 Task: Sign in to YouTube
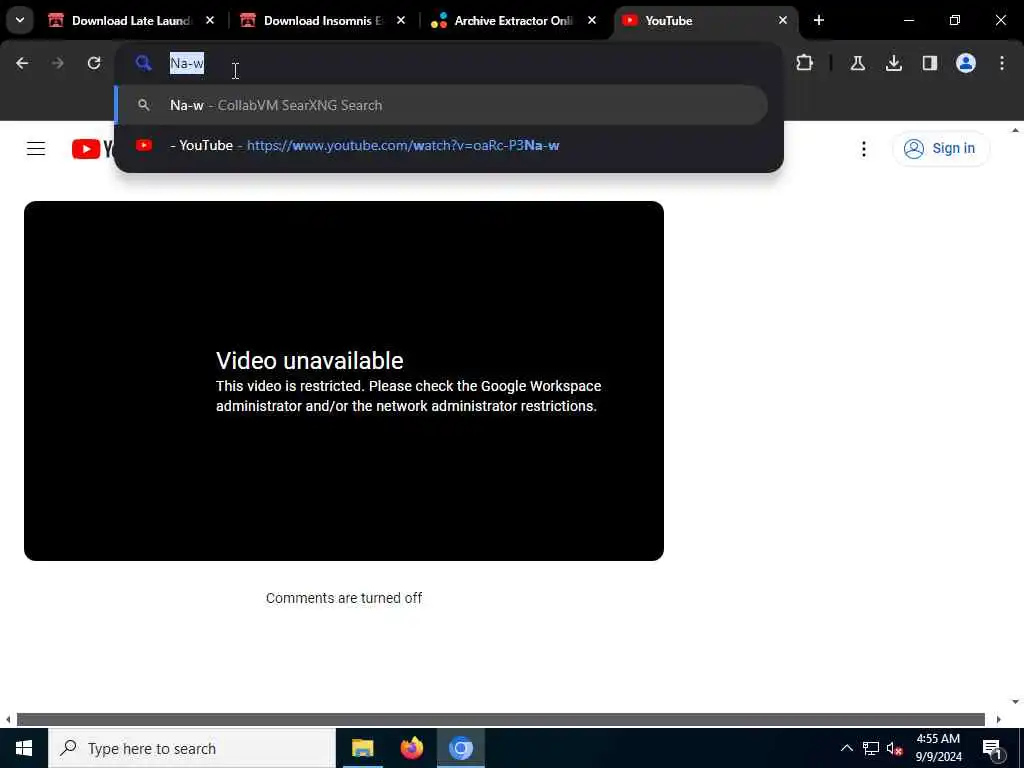[940, 149]
